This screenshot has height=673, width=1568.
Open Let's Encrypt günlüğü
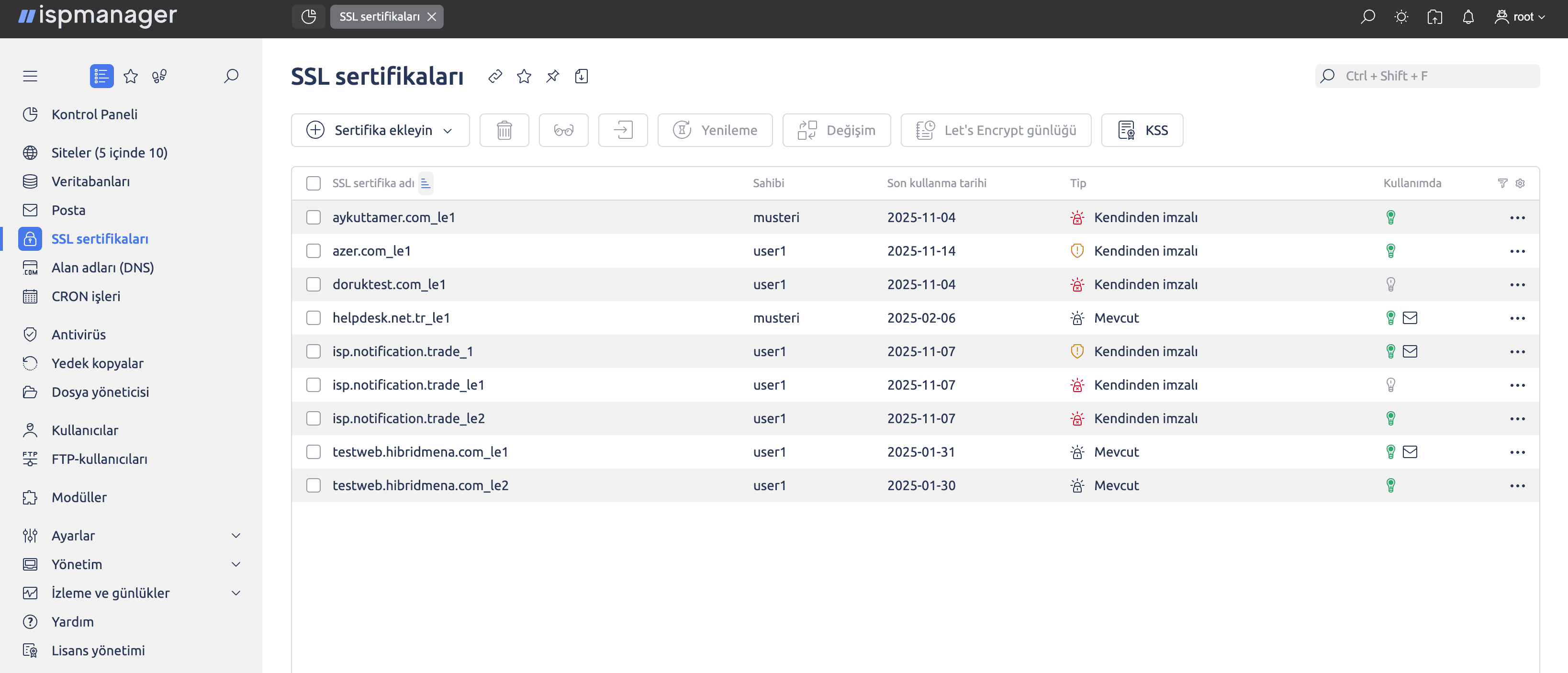pyautogui.click(x=996, y=130)
